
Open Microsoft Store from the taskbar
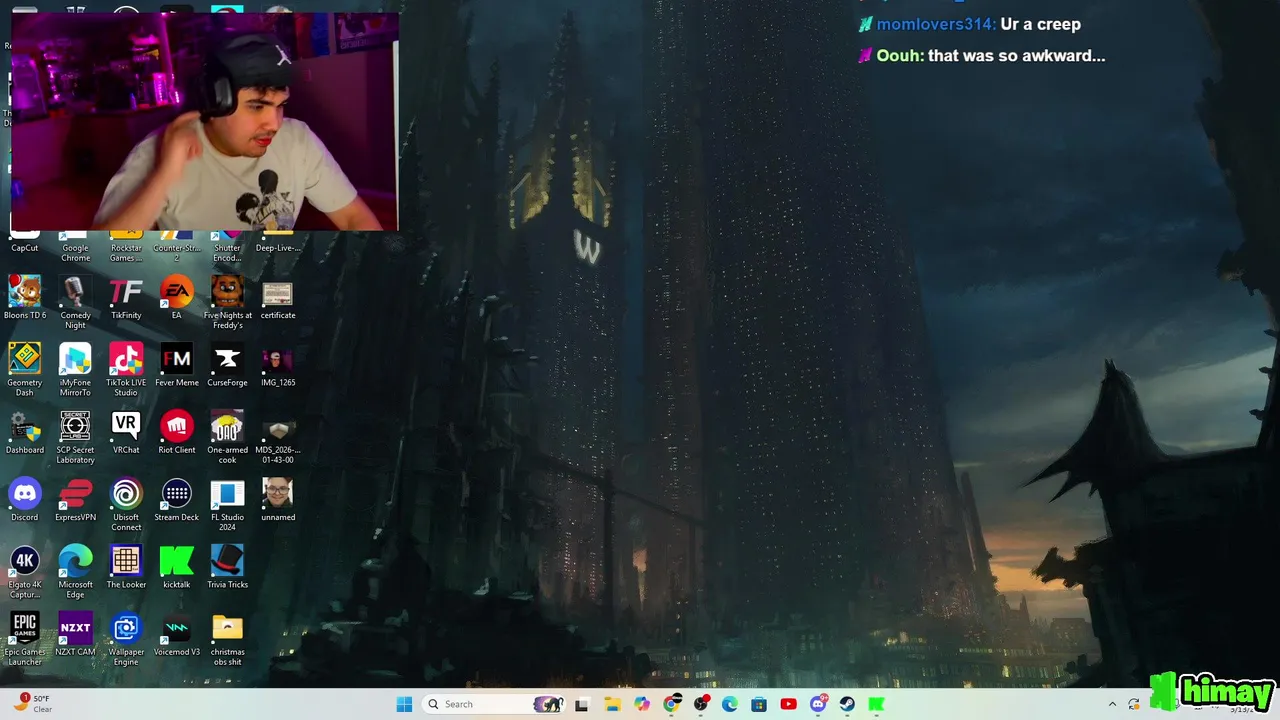(x=759, y=704)
